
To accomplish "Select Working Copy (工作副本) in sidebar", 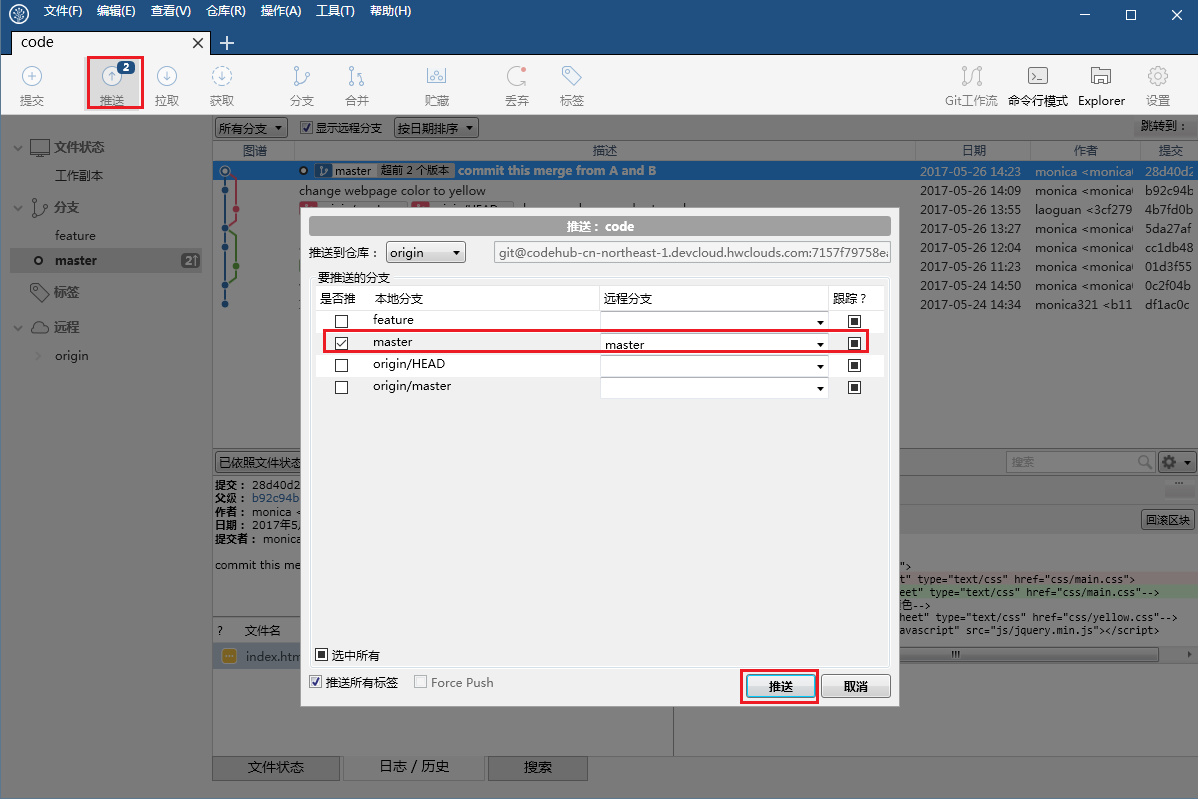I will point(79,176).
